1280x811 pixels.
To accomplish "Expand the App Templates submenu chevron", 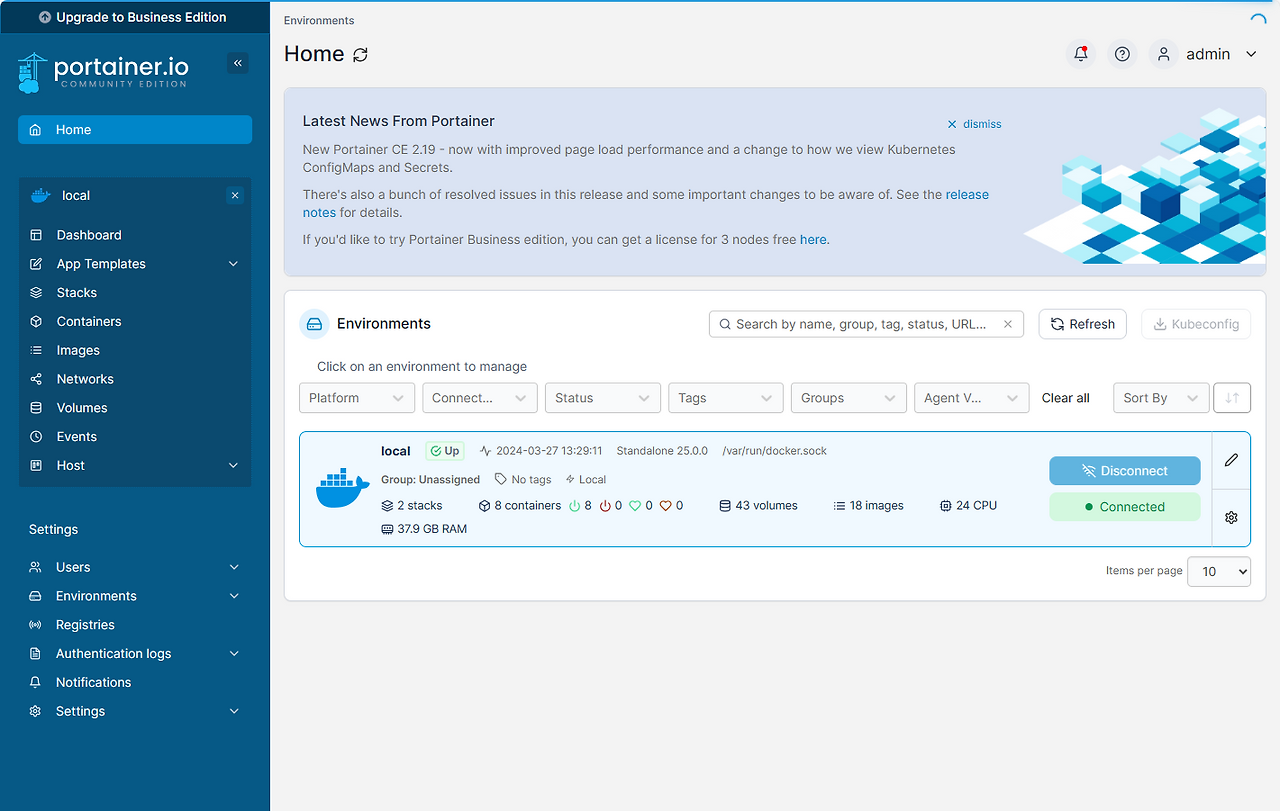I will click(233, 264).
